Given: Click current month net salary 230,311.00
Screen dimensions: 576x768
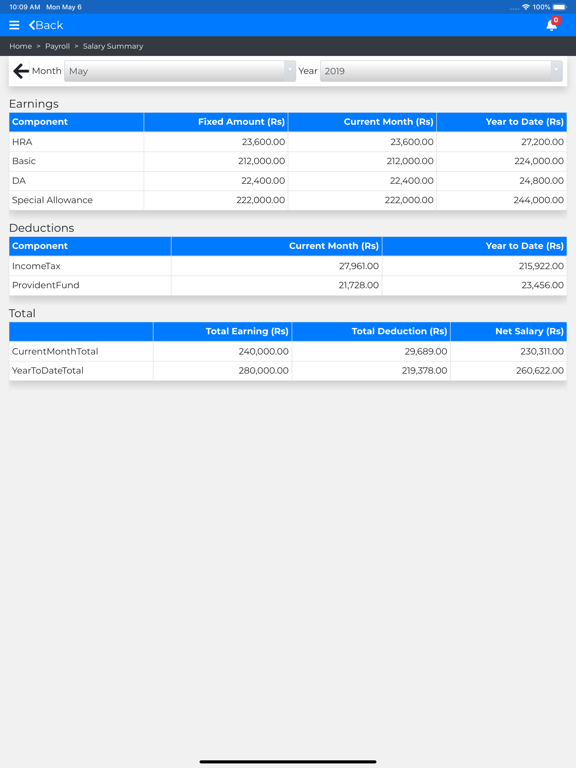Looking at the screenshot, I should [542, 351].
